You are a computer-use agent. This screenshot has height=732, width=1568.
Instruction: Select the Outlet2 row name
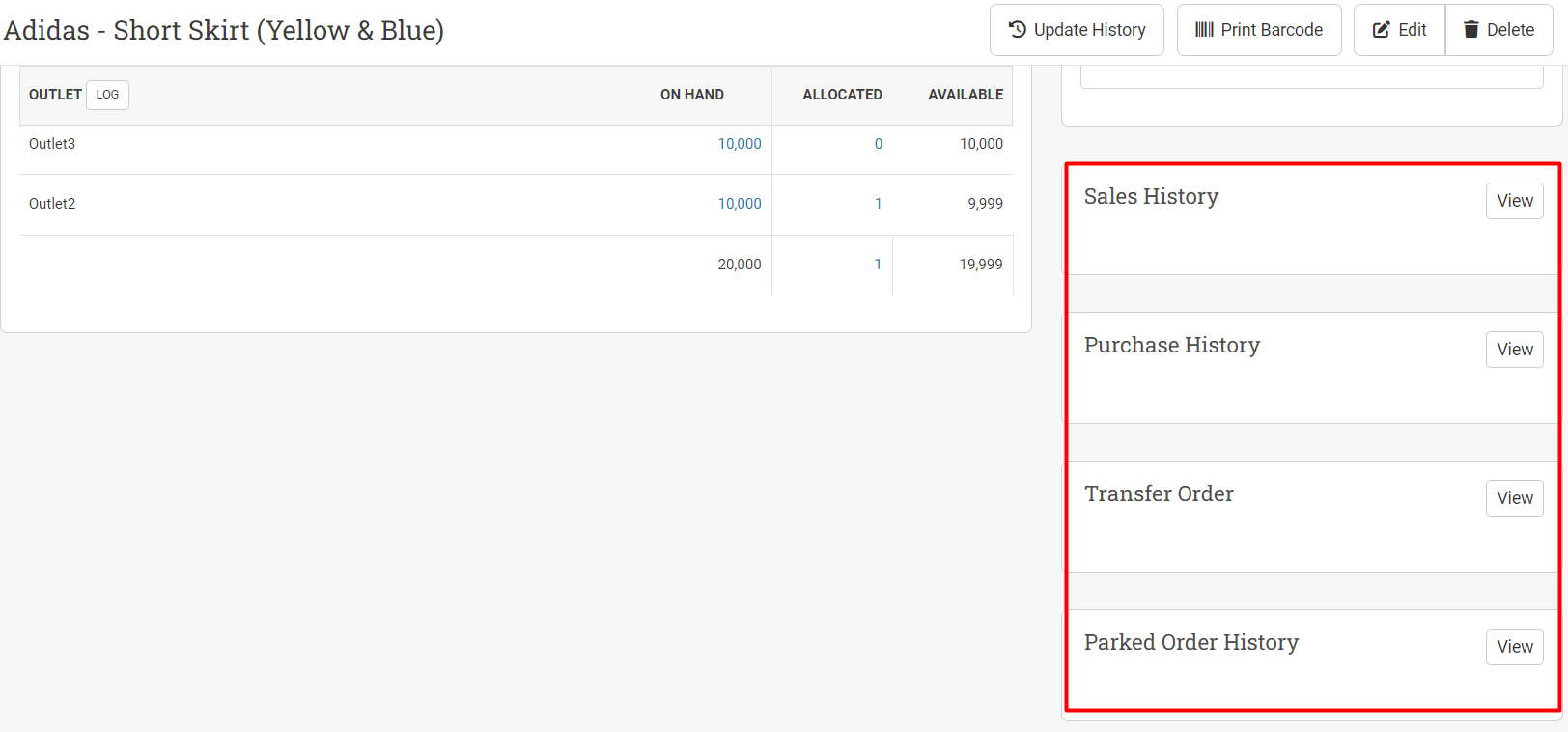click(52, 204)
